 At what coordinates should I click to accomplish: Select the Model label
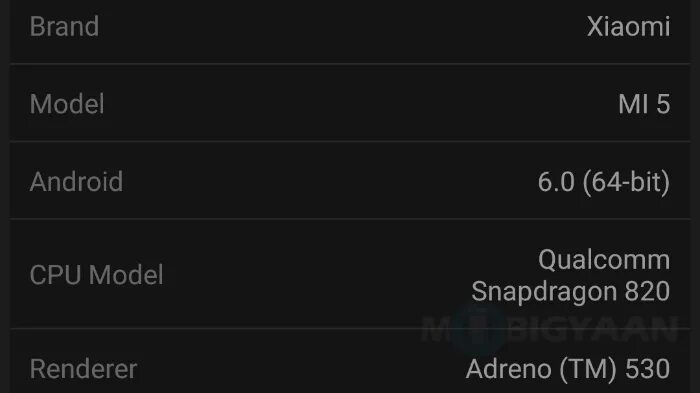click(x=67, y=104)
